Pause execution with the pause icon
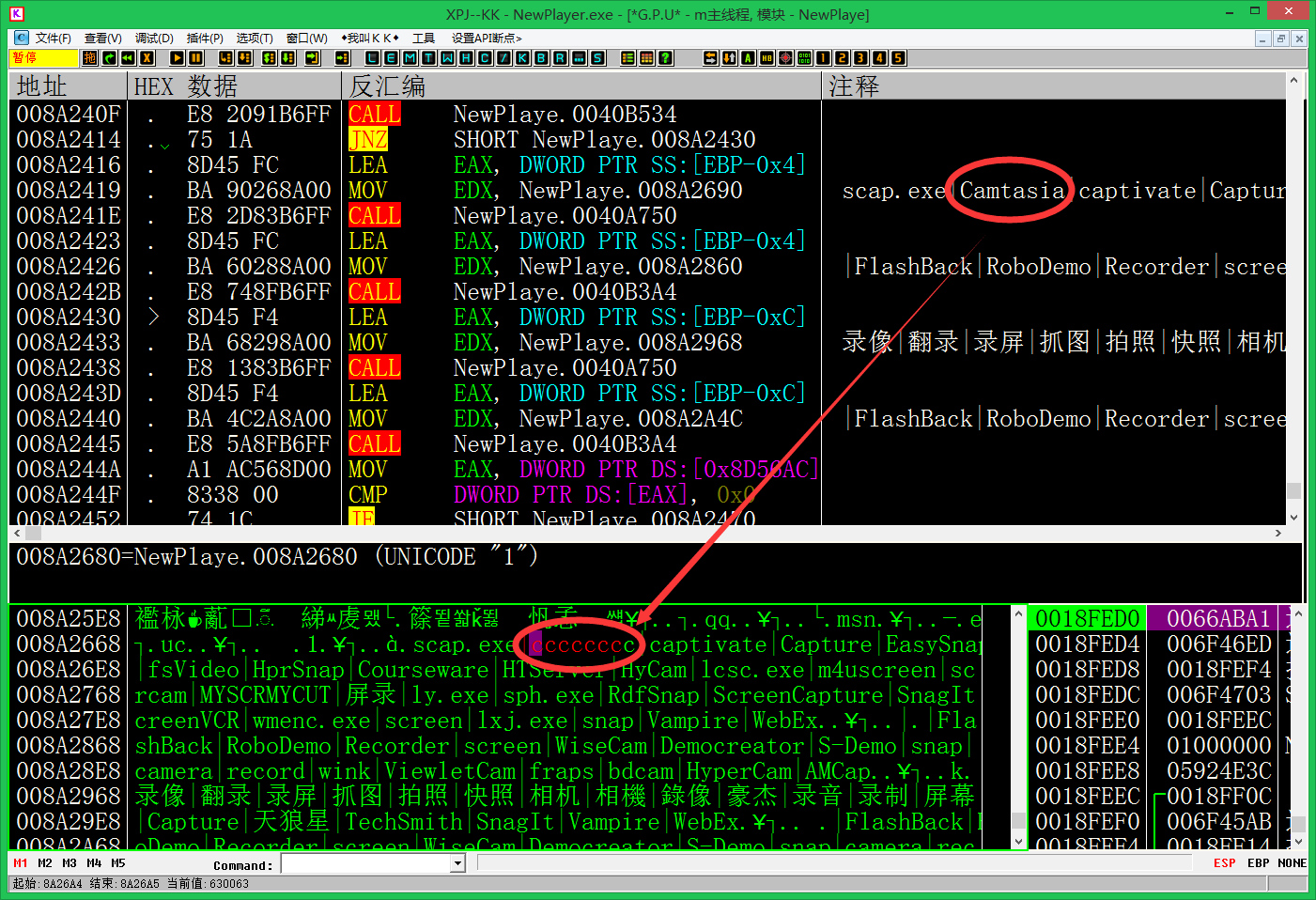 point(195,58)
